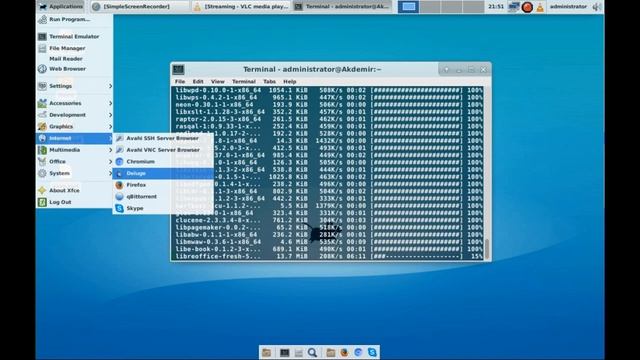Click the VLC cone tray icon
Screen dimensions: 640x360
pyautogui.click(x=540, y=7)
